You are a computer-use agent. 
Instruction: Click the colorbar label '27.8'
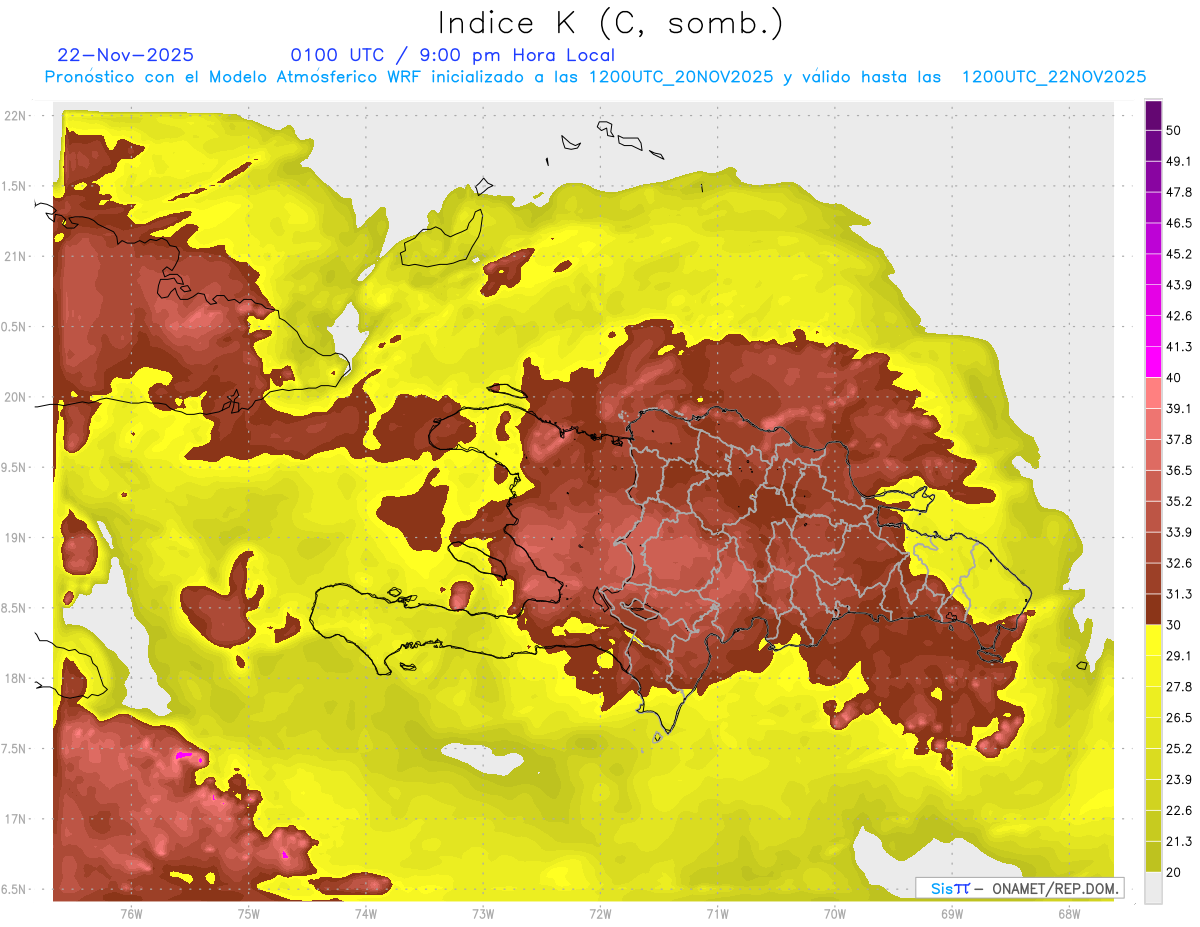(1178, 687)
